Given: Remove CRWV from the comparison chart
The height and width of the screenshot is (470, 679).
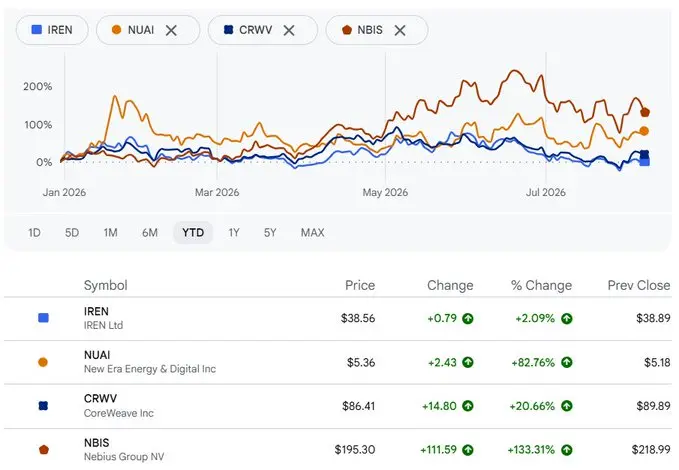Looking at the screenshot, I should [289, 30].
